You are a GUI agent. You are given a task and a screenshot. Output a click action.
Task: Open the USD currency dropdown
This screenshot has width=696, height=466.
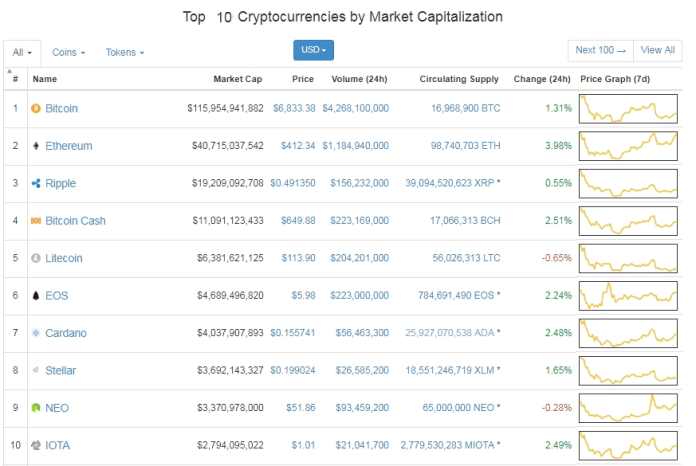[x=313, y=49]
